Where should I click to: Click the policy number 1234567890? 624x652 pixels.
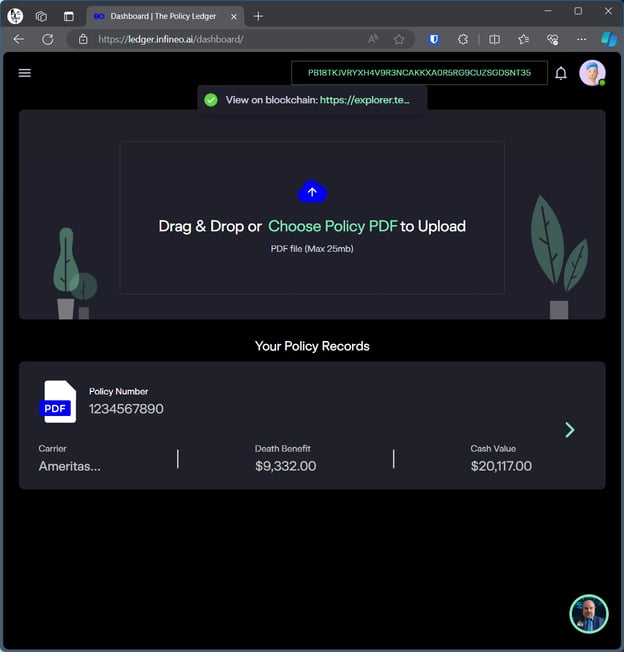126,409
